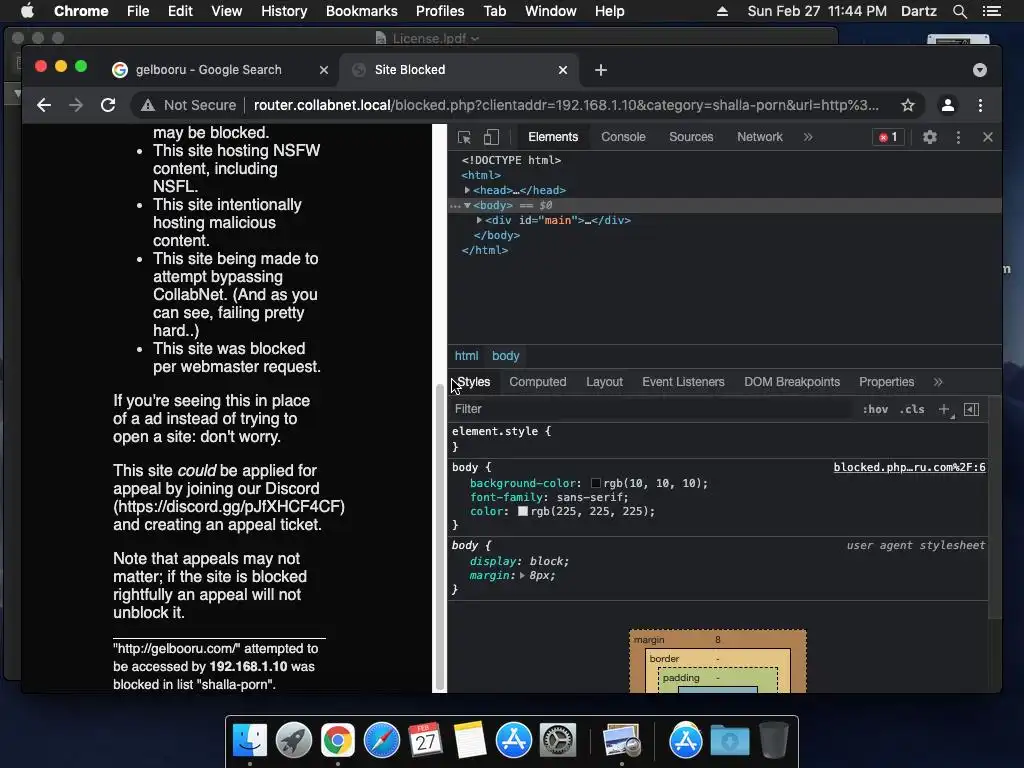The image size is (1024, 768).
Task: Open the Bookmarks menu in menu bar
Action: [x=362, y=11]
